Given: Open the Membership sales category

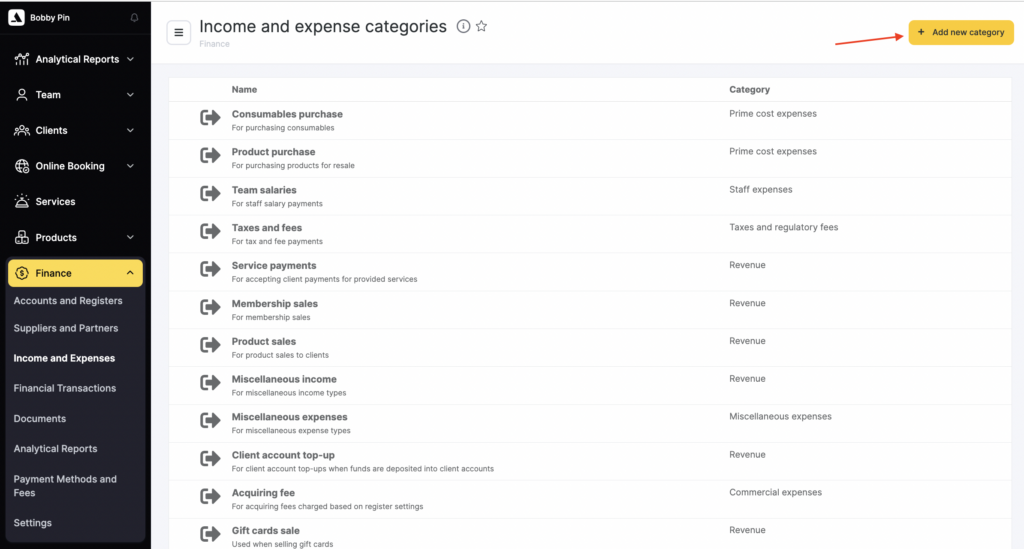Looking at the screenshot, I should coord(275,304).
